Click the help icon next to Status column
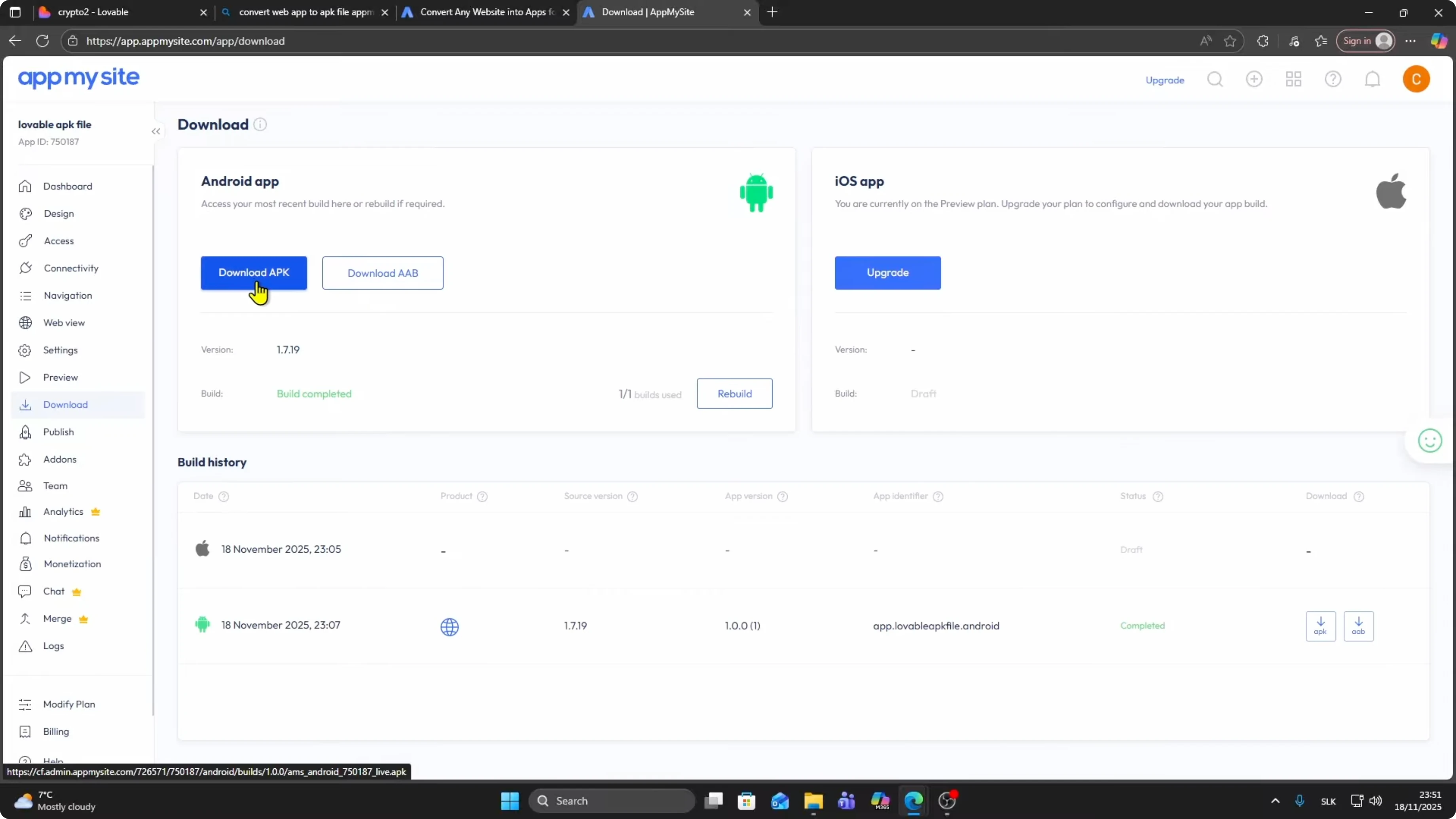Viewport: 1456px width, 819px height. 1158,496
